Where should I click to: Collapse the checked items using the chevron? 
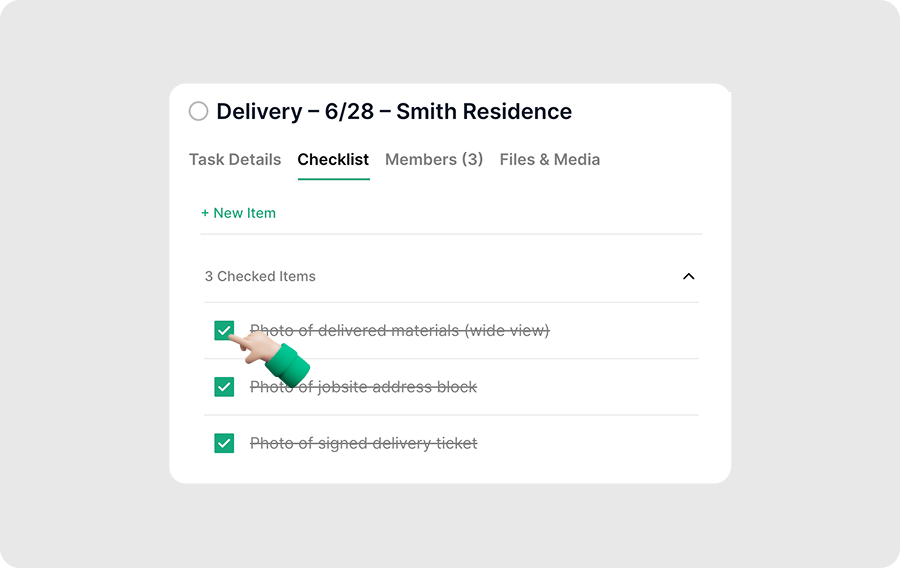(688, 276)
